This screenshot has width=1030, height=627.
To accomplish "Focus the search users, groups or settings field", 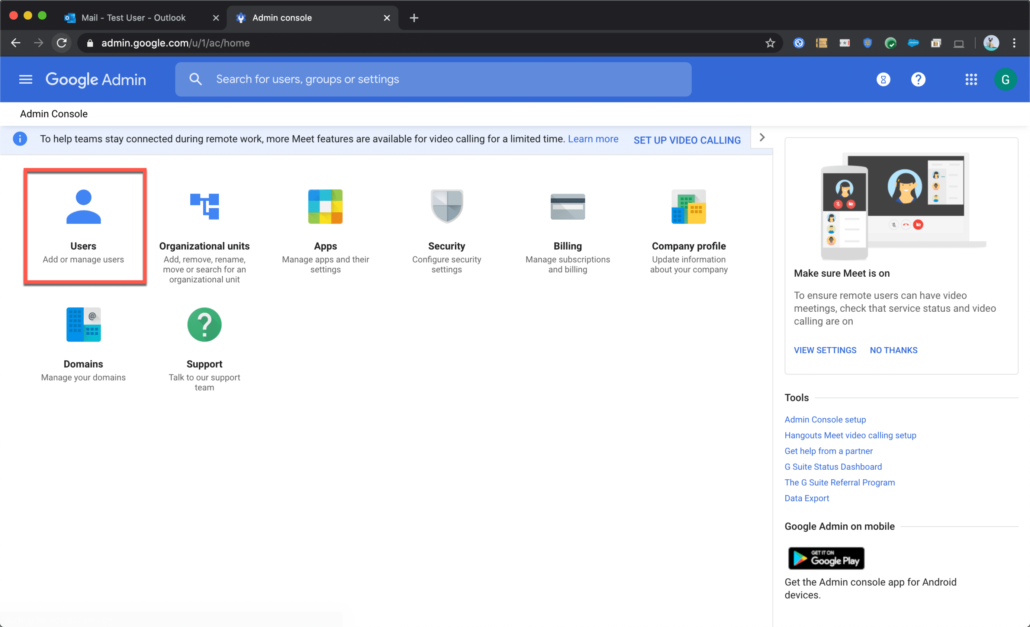I will point(434,79).
